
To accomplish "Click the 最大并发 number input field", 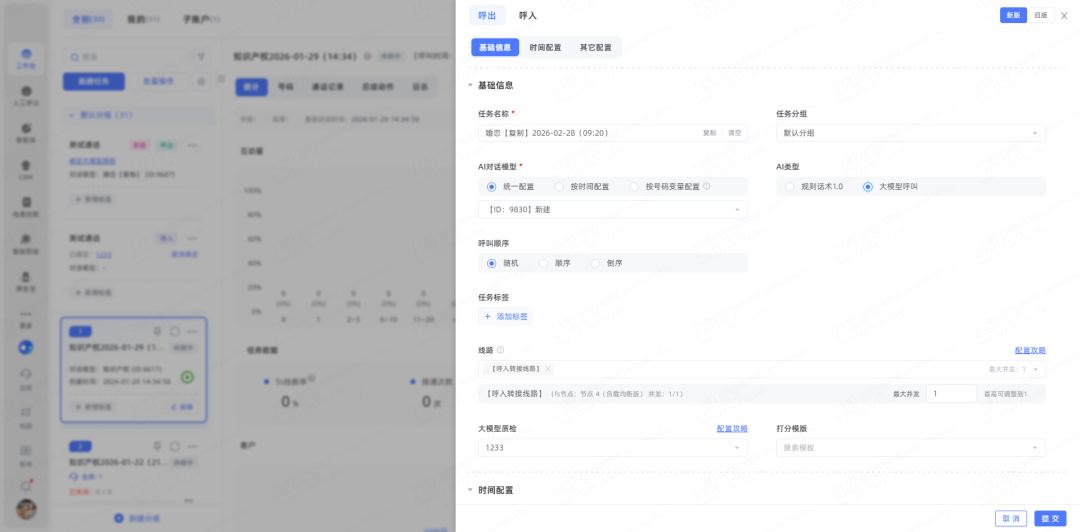I will 951,394.
